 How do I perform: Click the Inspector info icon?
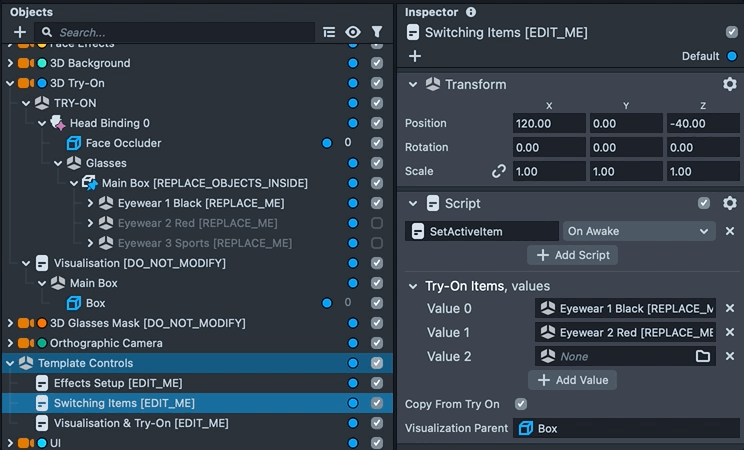[x=471, y=12]
